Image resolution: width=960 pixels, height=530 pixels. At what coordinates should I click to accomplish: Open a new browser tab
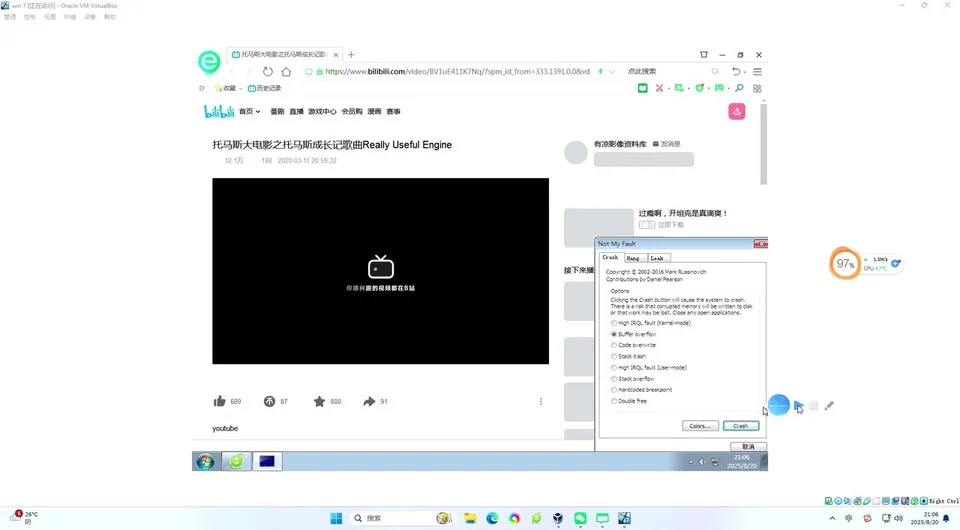click(351, 54)
